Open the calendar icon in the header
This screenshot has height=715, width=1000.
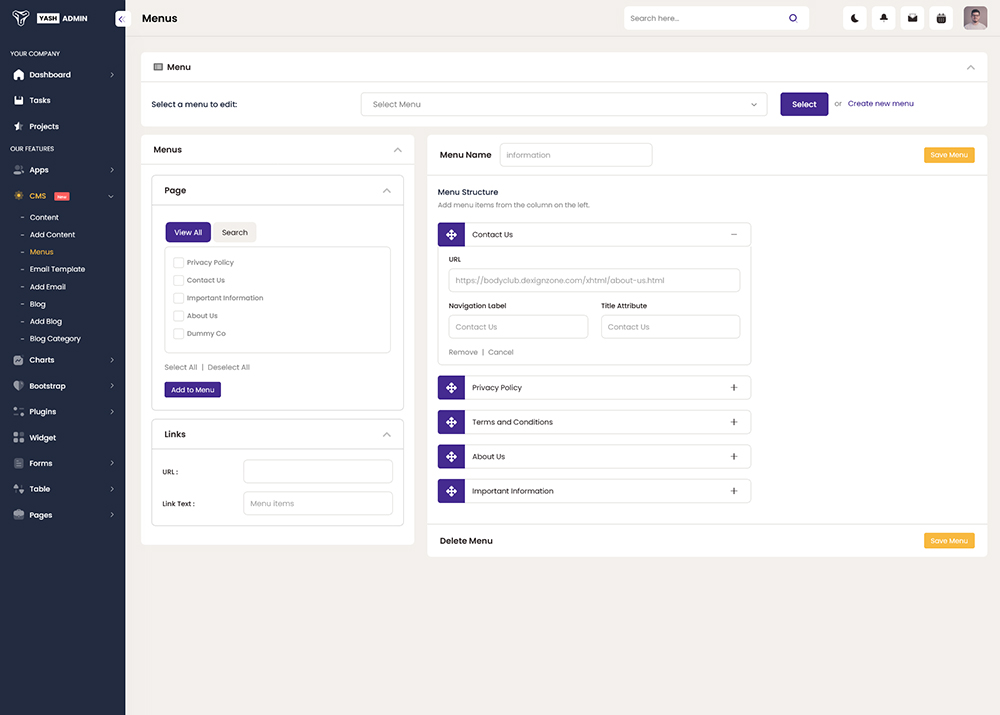tap(941, 18)
